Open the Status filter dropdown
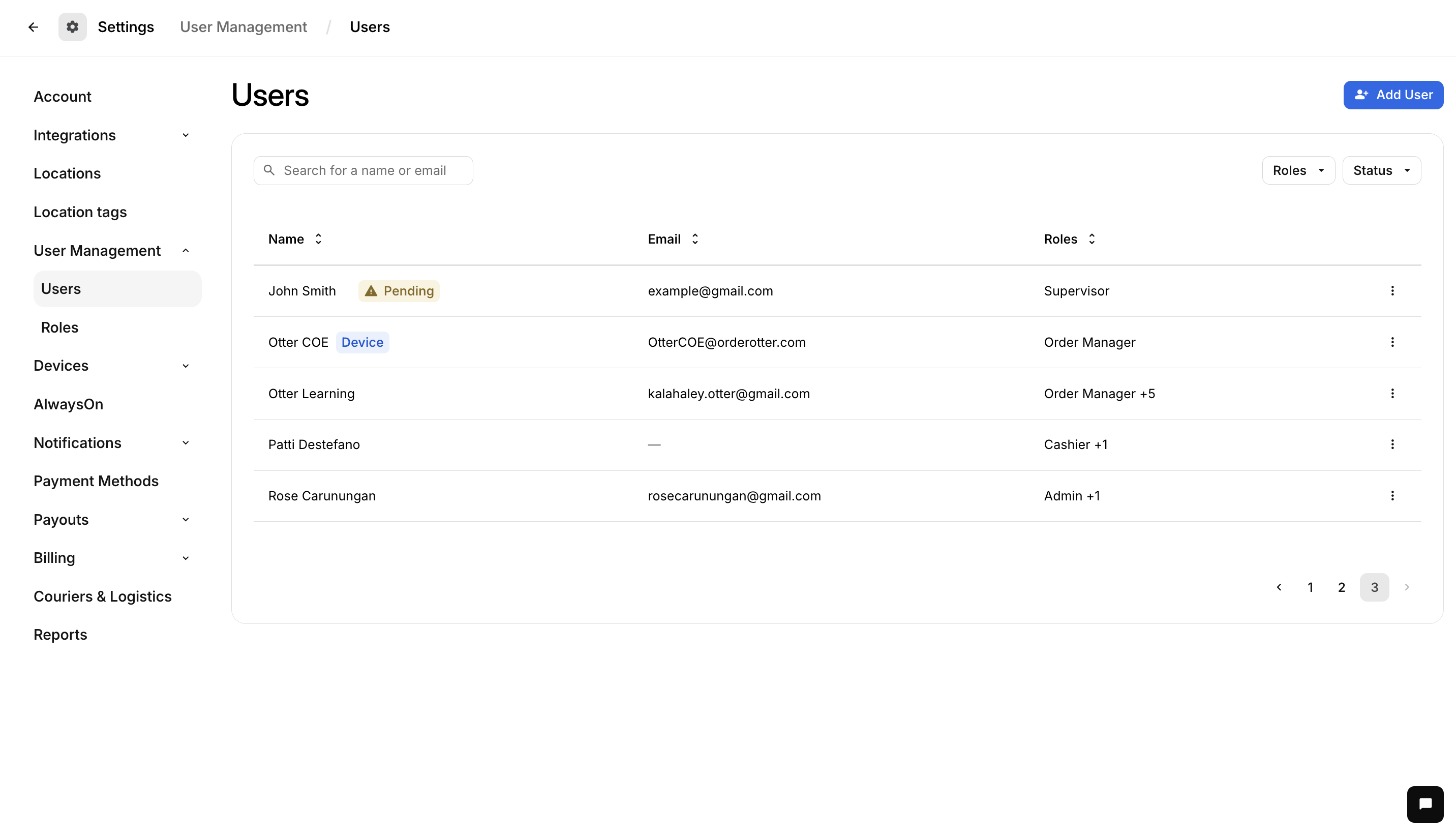The width and height of the screenshot is (1456, 836). tap(1381, 170)
